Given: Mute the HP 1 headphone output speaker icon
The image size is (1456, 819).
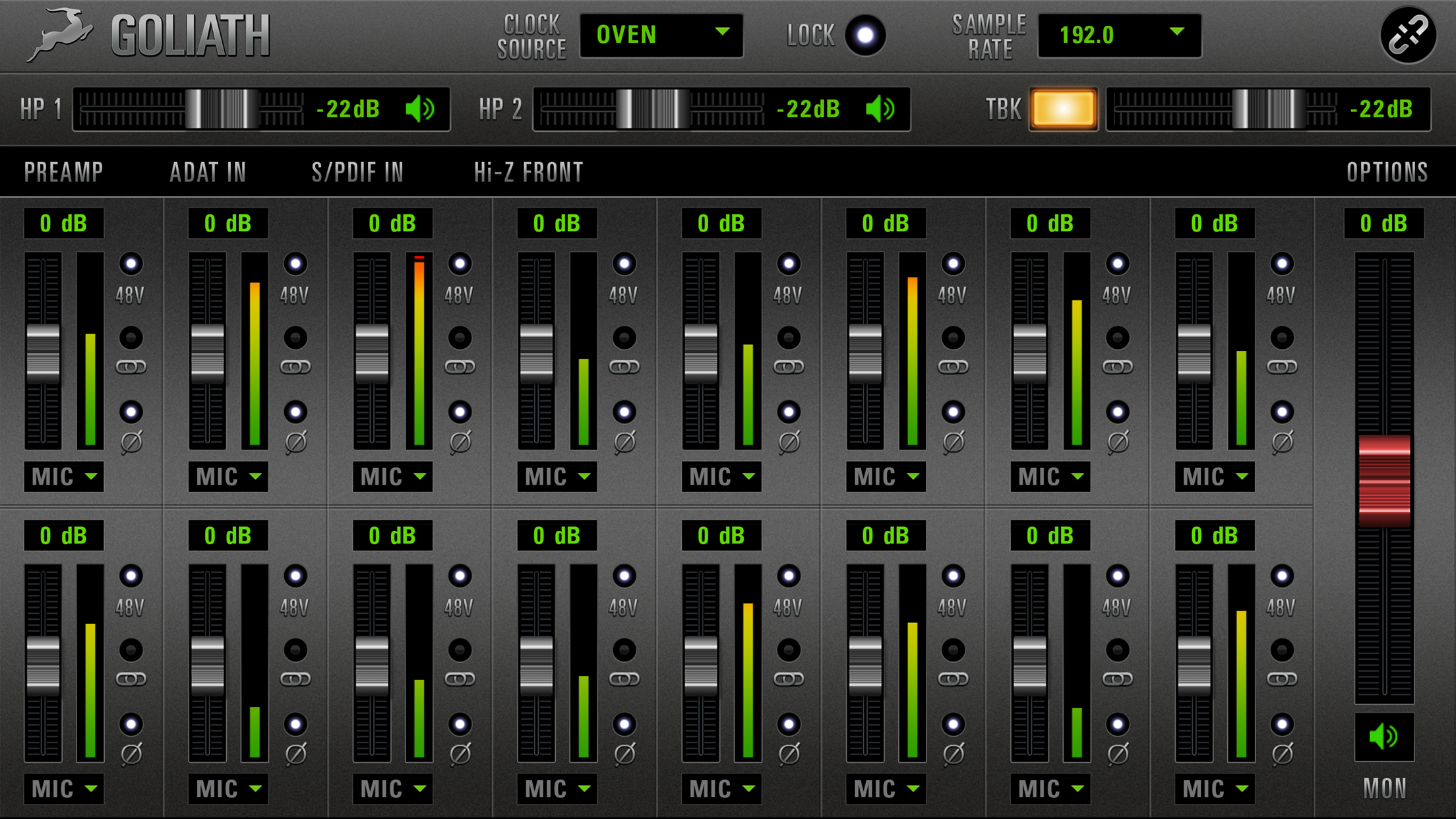Looking at the screenshot, I should click(x=421, y=109).
